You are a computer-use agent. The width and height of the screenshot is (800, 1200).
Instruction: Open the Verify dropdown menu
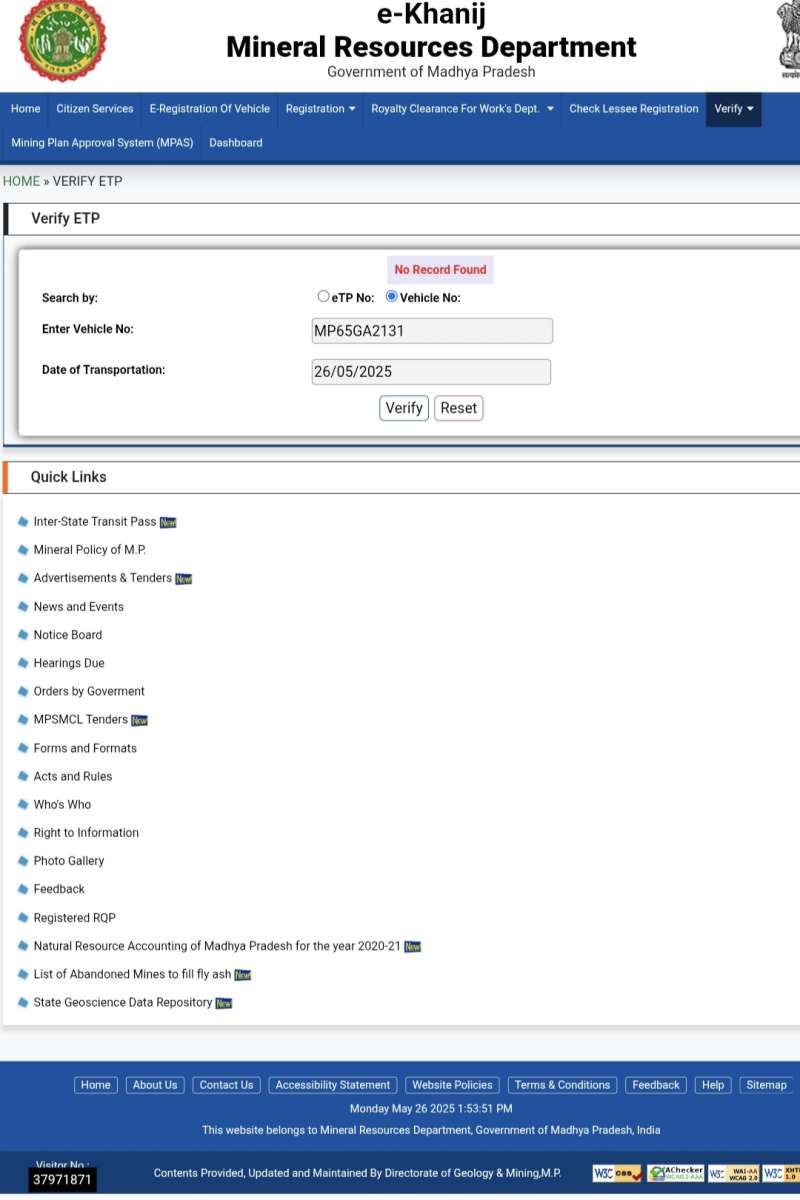click(x=734, y=109)
